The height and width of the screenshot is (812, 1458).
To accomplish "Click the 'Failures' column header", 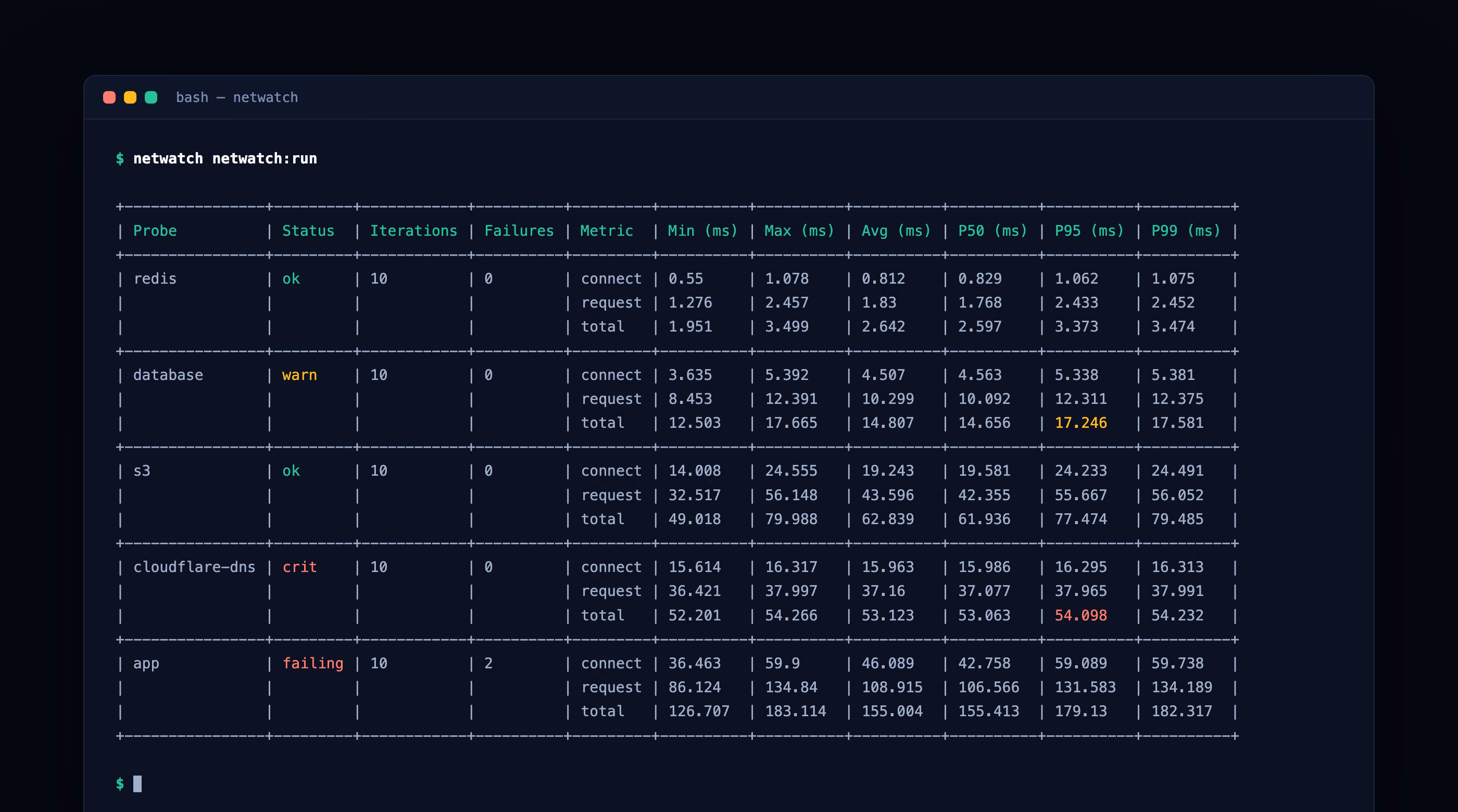I will pos(519,231).
